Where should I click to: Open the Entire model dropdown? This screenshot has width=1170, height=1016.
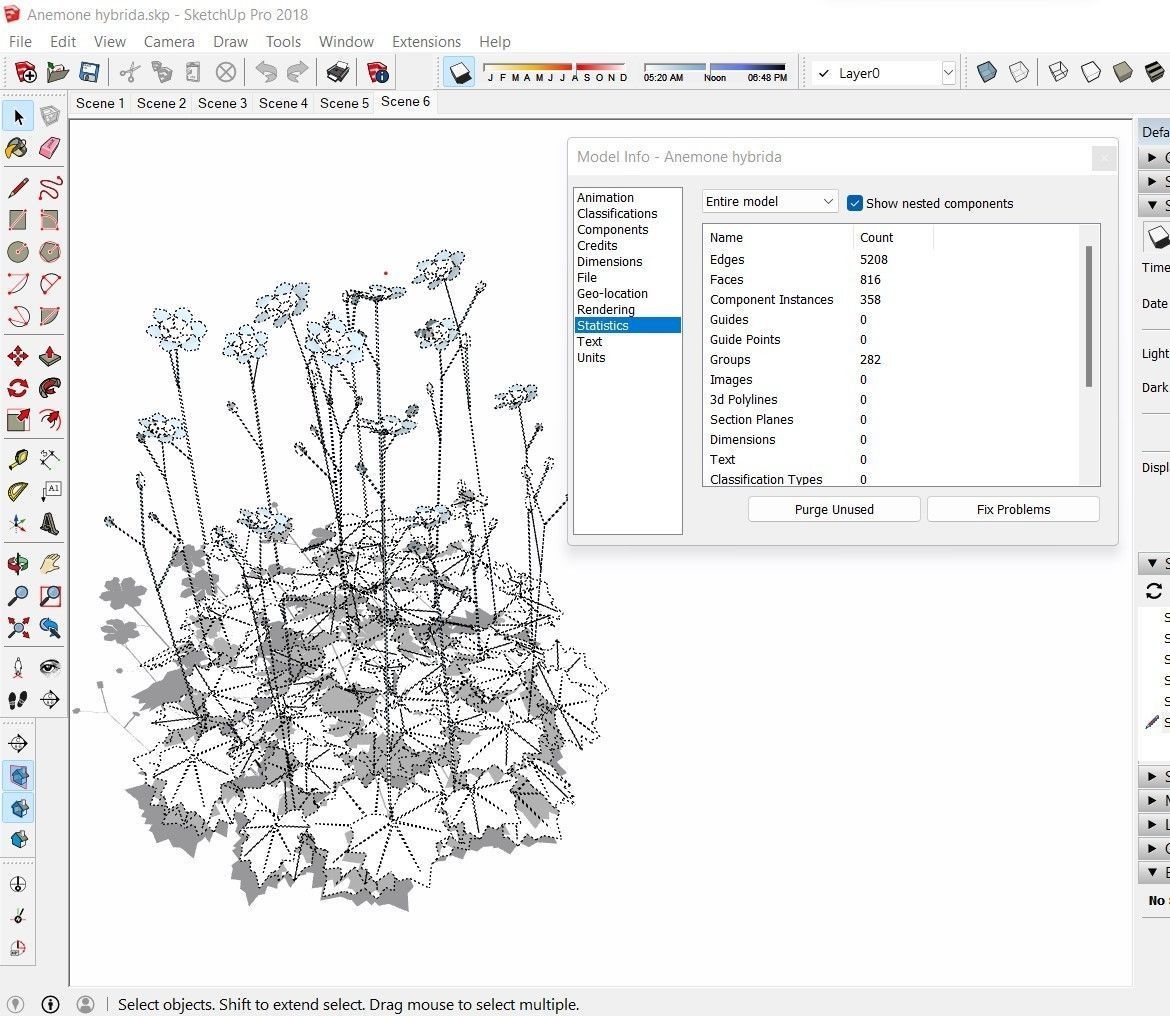point(769,201)
